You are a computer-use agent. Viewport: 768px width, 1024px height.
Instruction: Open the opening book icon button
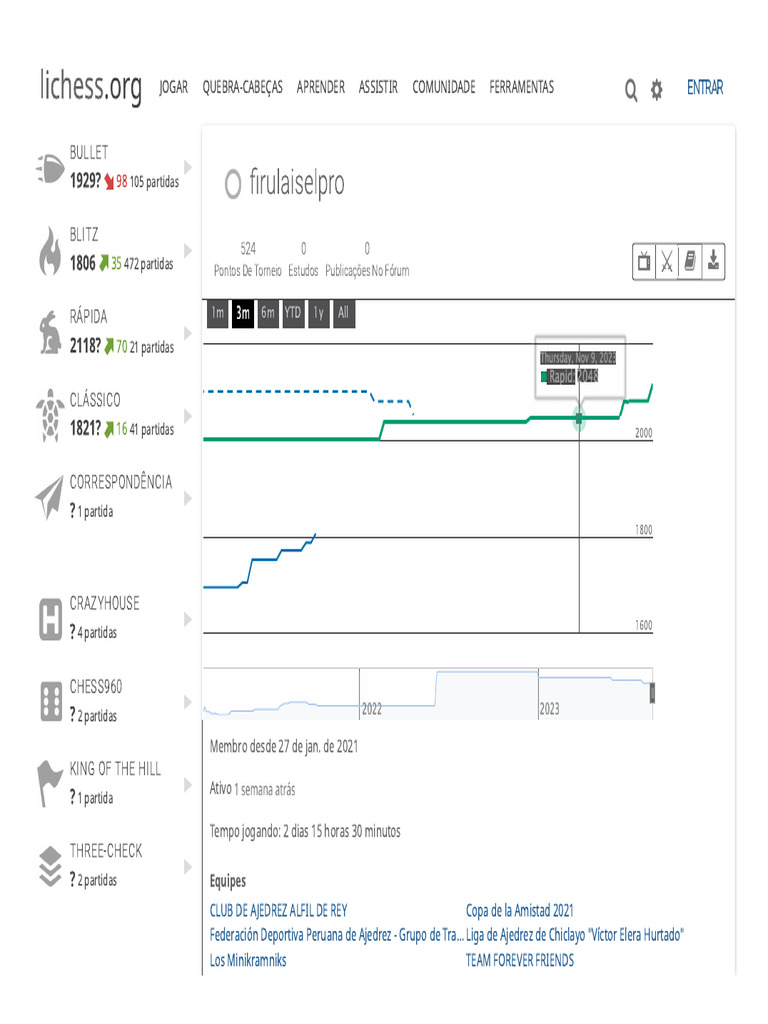(690, 262)
